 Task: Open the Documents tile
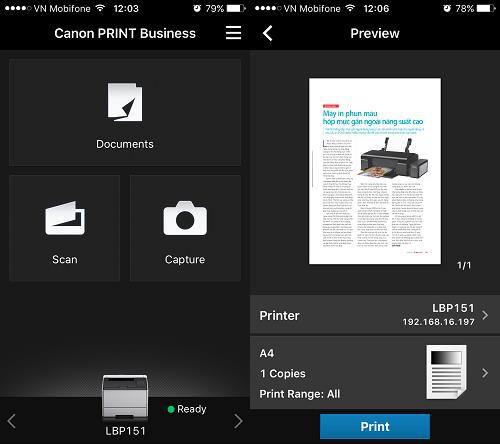125,112
